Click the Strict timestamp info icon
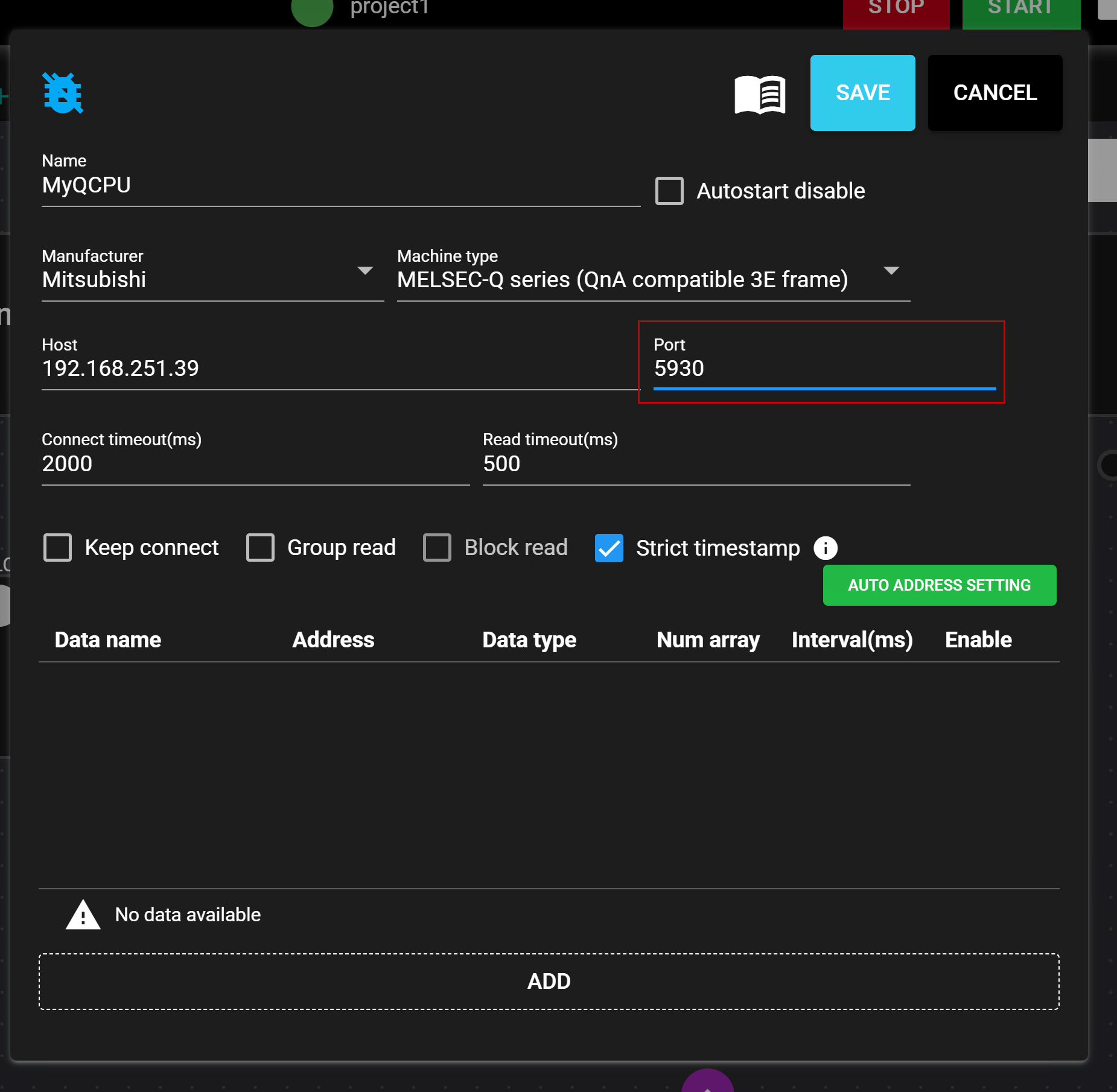This screenshot has width=1117, height=1092. [825, 548]
